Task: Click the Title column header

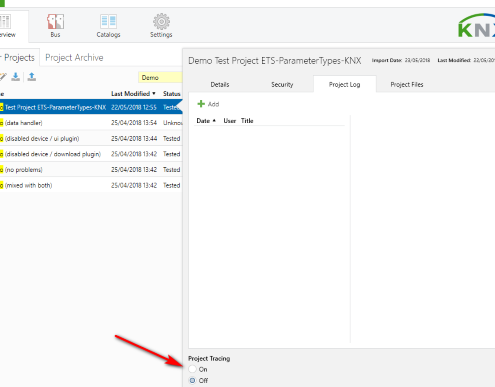Action: point(247,121)
